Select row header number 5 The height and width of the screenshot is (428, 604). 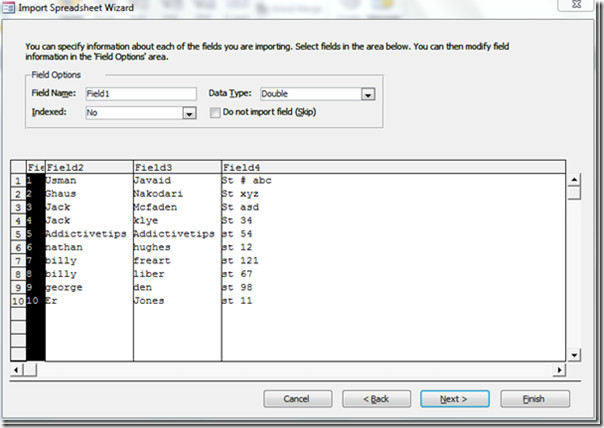pos(18,234)
